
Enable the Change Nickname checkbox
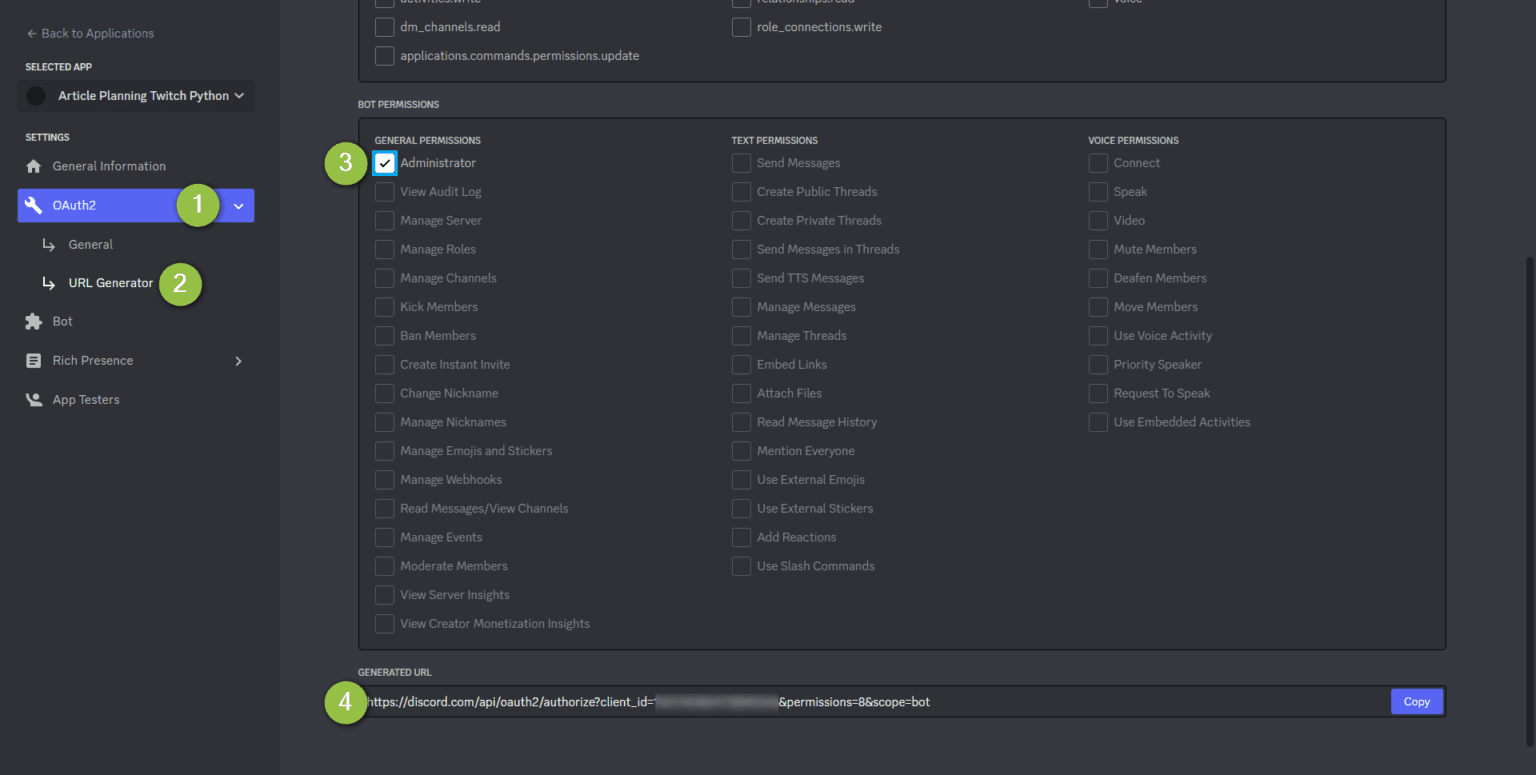coord(385,394)
